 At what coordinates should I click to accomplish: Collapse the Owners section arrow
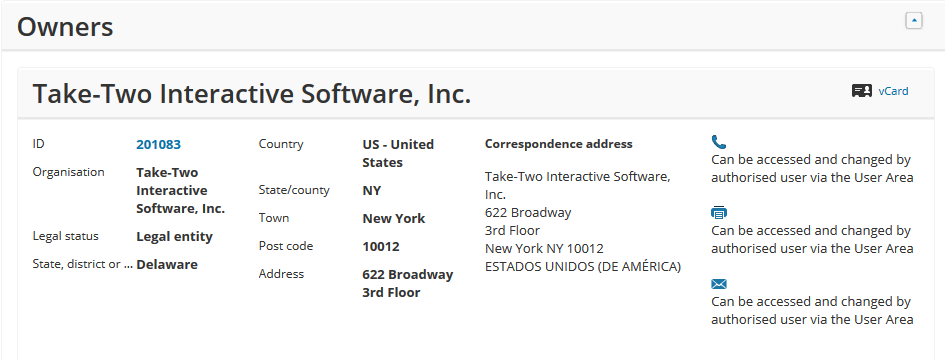coord(914,21)
